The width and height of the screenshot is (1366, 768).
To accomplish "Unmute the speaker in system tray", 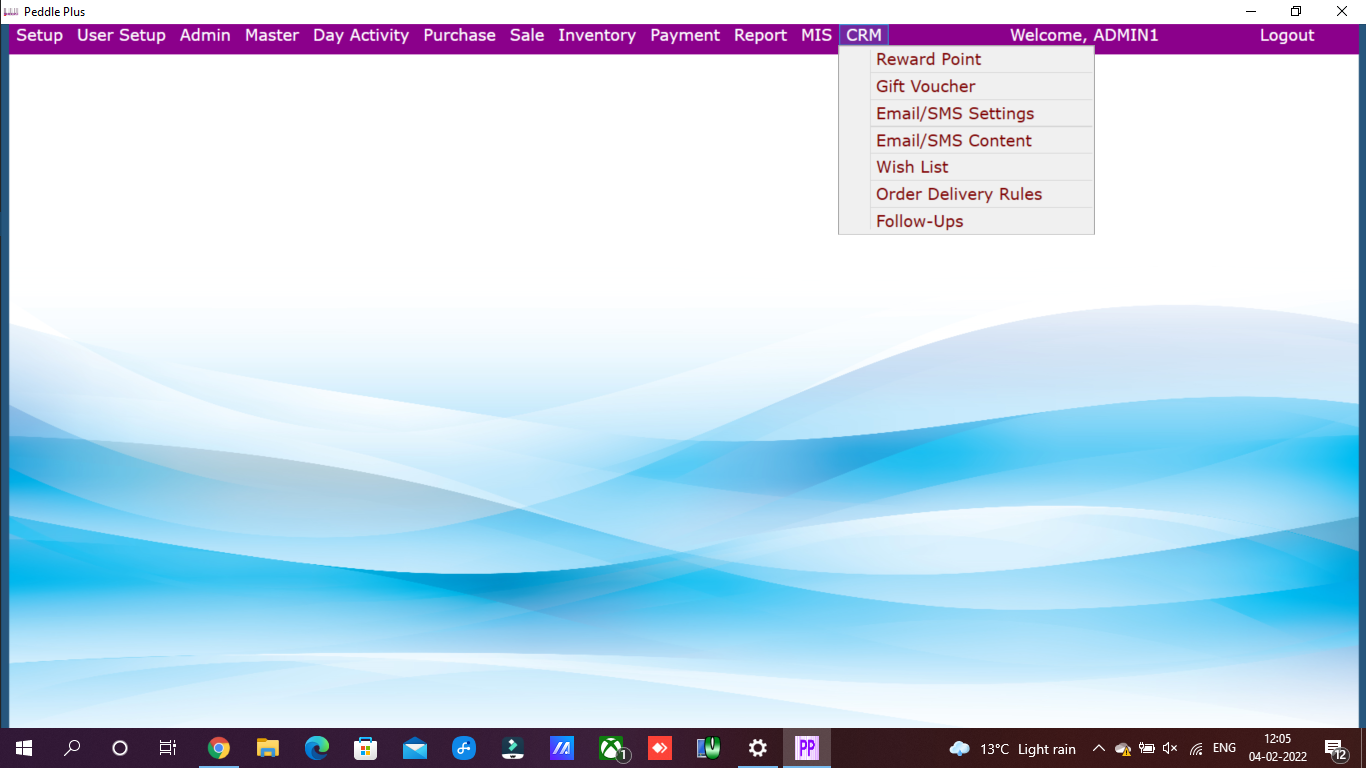I will (1170, 748).
